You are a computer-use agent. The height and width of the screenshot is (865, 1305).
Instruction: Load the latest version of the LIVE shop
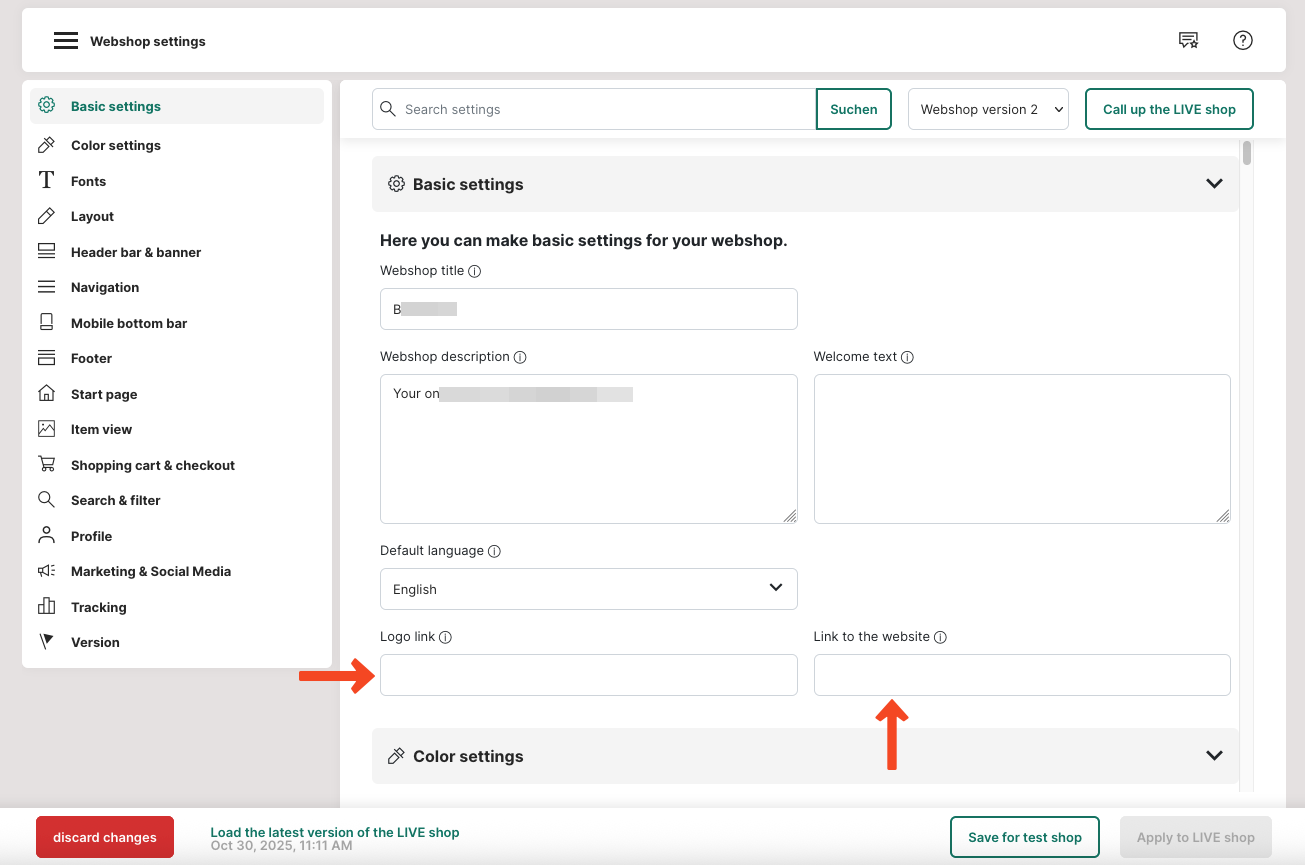334,832
